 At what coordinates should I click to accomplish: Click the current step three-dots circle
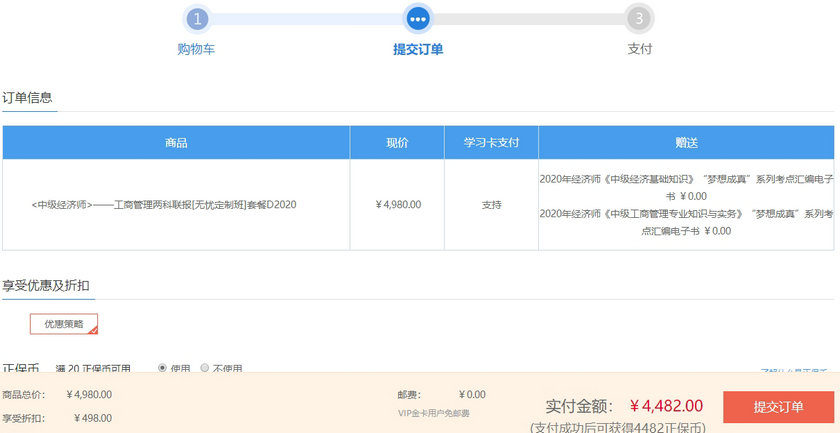click(417, 19)
